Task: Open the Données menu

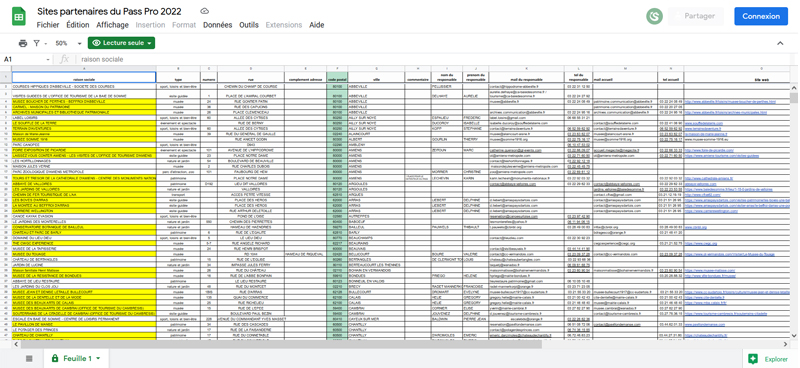Action: (x=217, y=25)
